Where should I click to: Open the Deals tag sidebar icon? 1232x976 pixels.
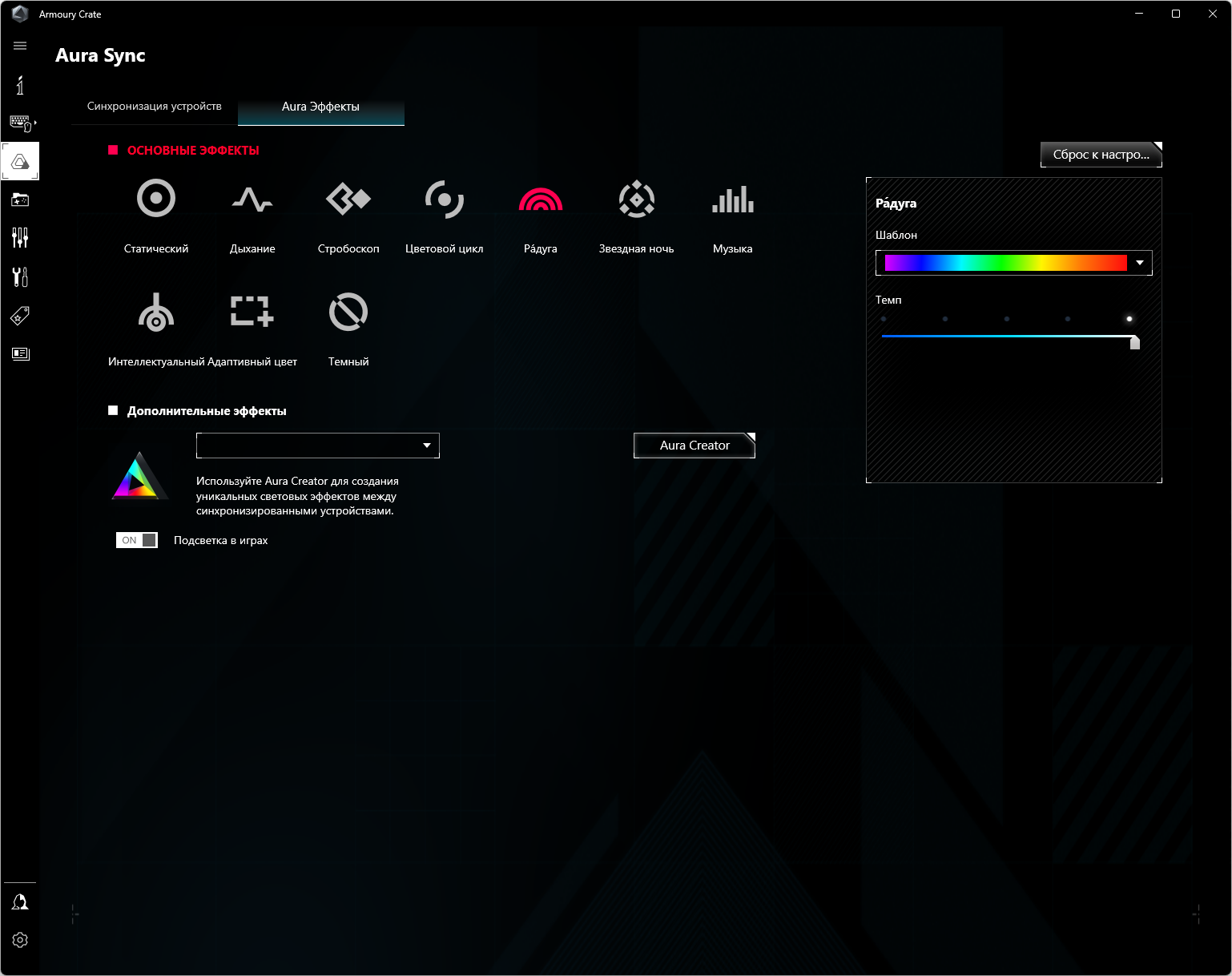(20, 316)
